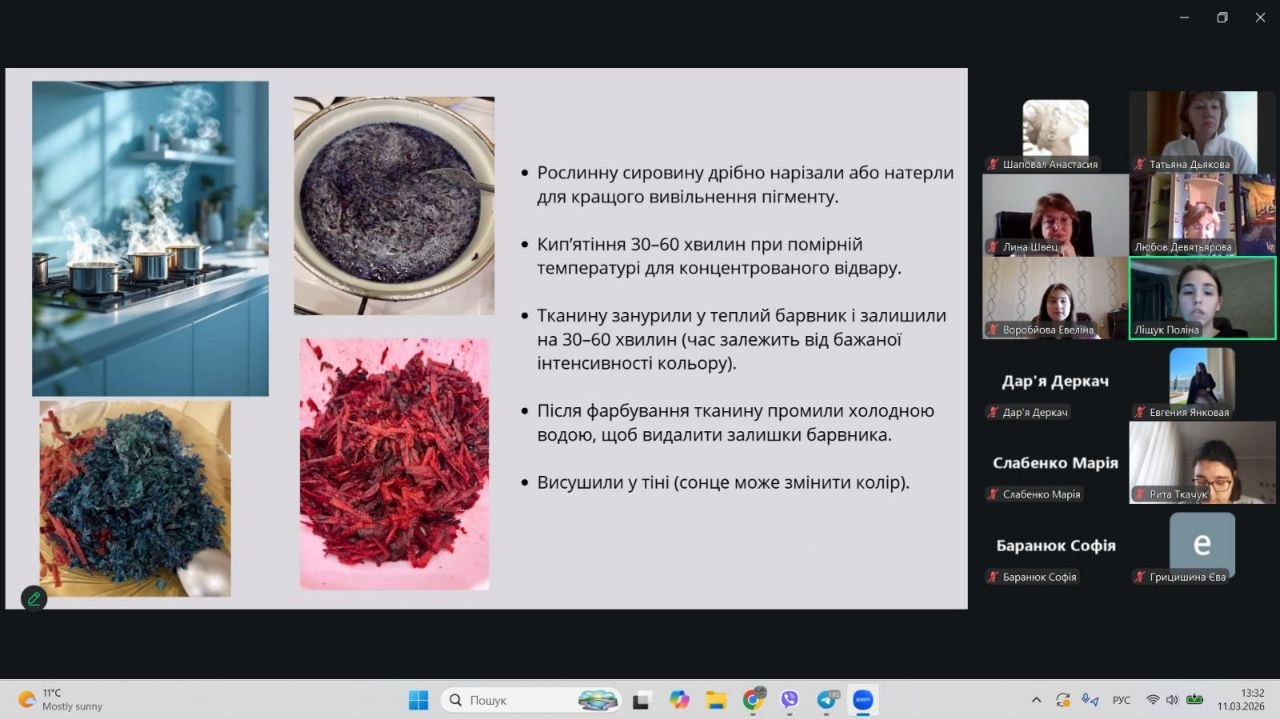Click the green annotation pencil icon
Viewport: 1280px width, 719px height.
point(34,598)
